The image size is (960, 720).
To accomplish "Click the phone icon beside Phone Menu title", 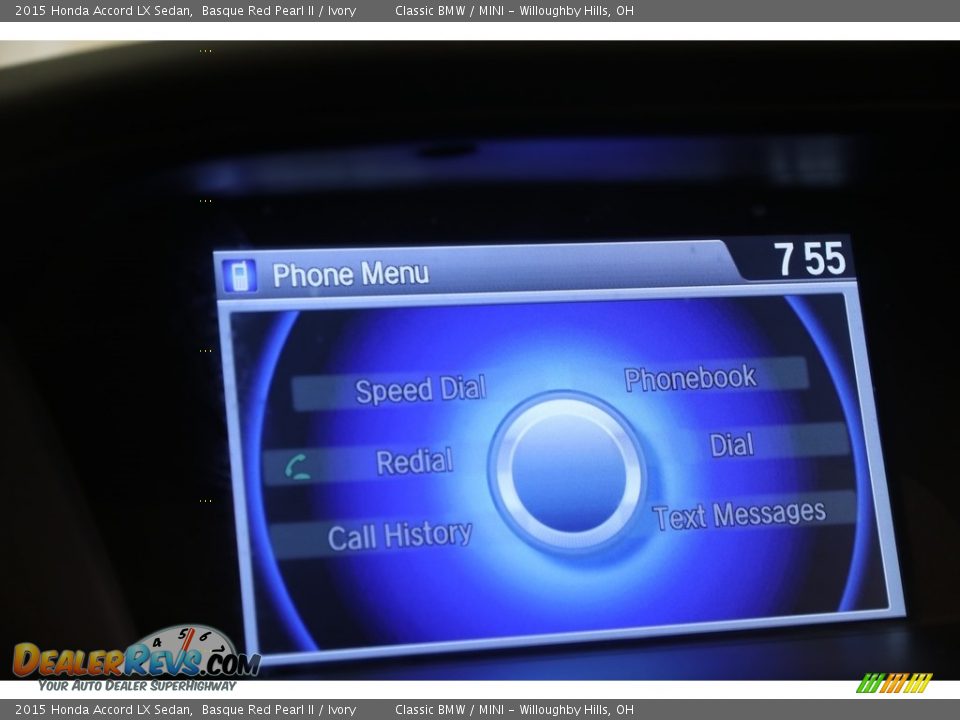I will pos(240,275).
